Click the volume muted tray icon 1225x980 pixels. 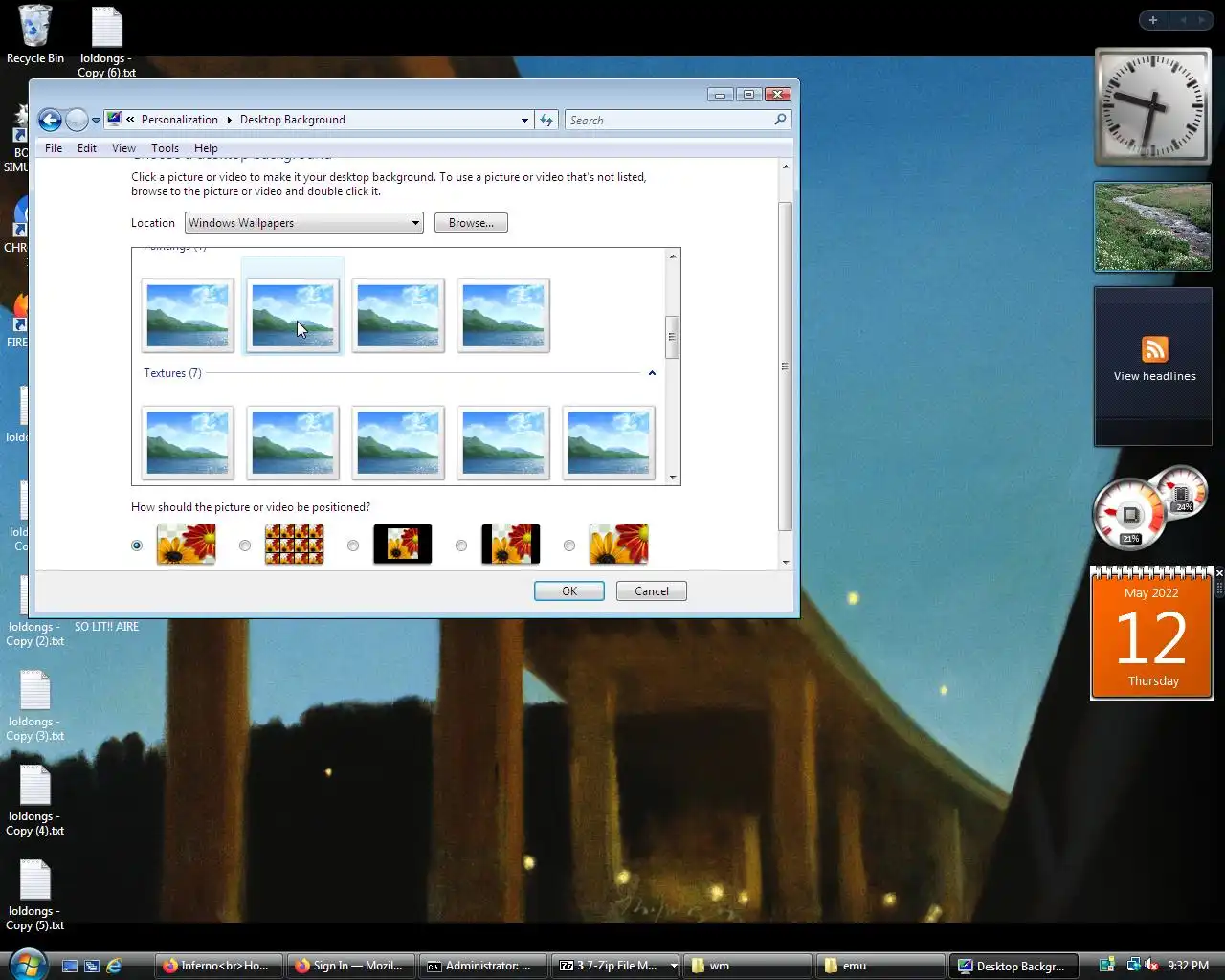1152,965
